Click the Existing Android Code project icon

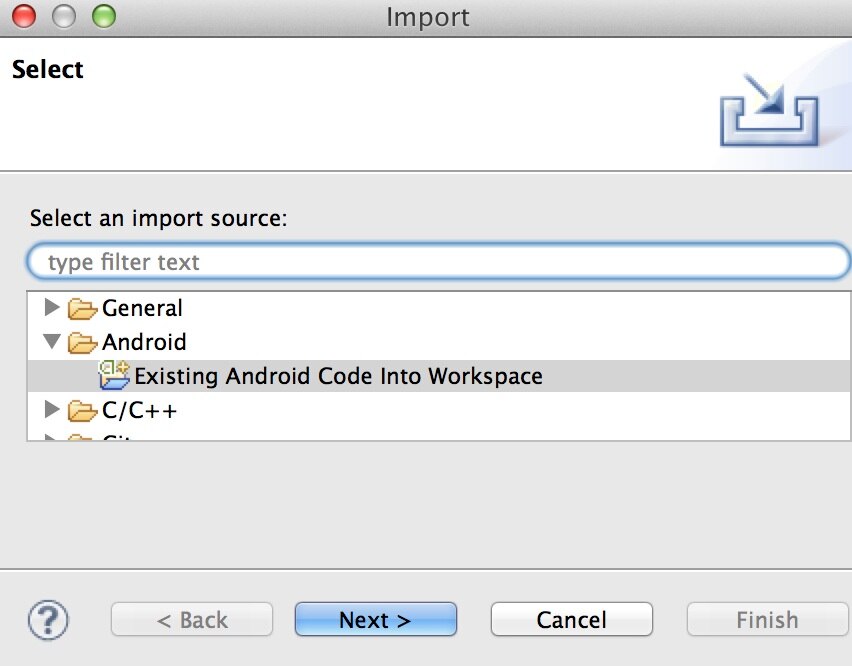click(114, 377)
